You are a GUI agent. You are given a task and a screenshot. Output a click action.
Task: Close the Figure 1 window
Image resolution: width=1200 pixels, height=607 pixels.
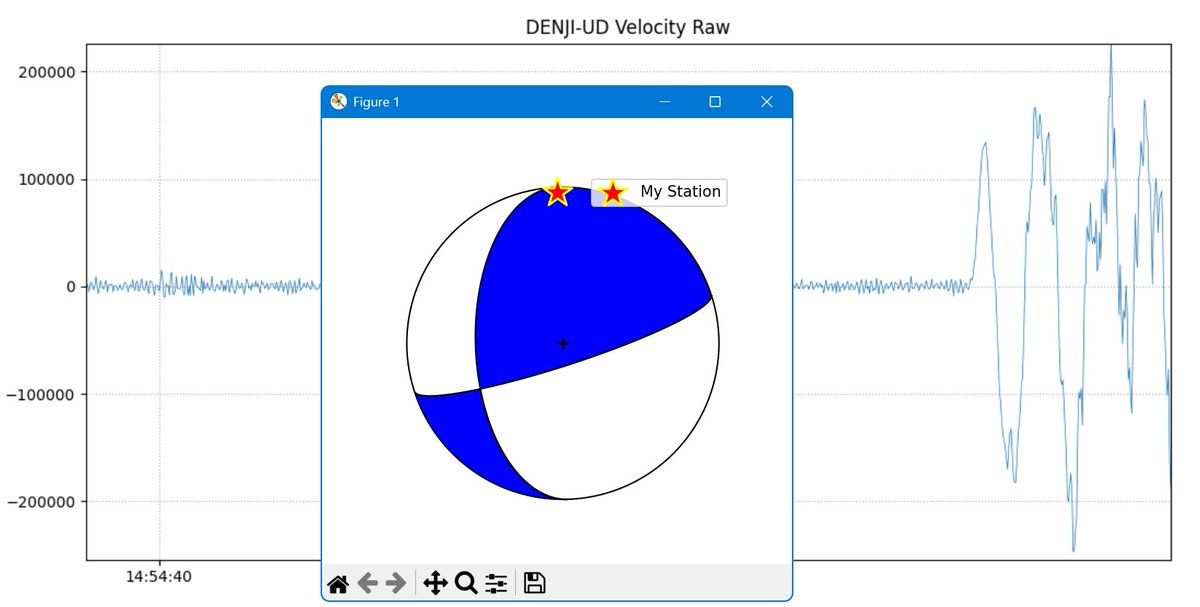pyautogui.click(x=767, y=102)
